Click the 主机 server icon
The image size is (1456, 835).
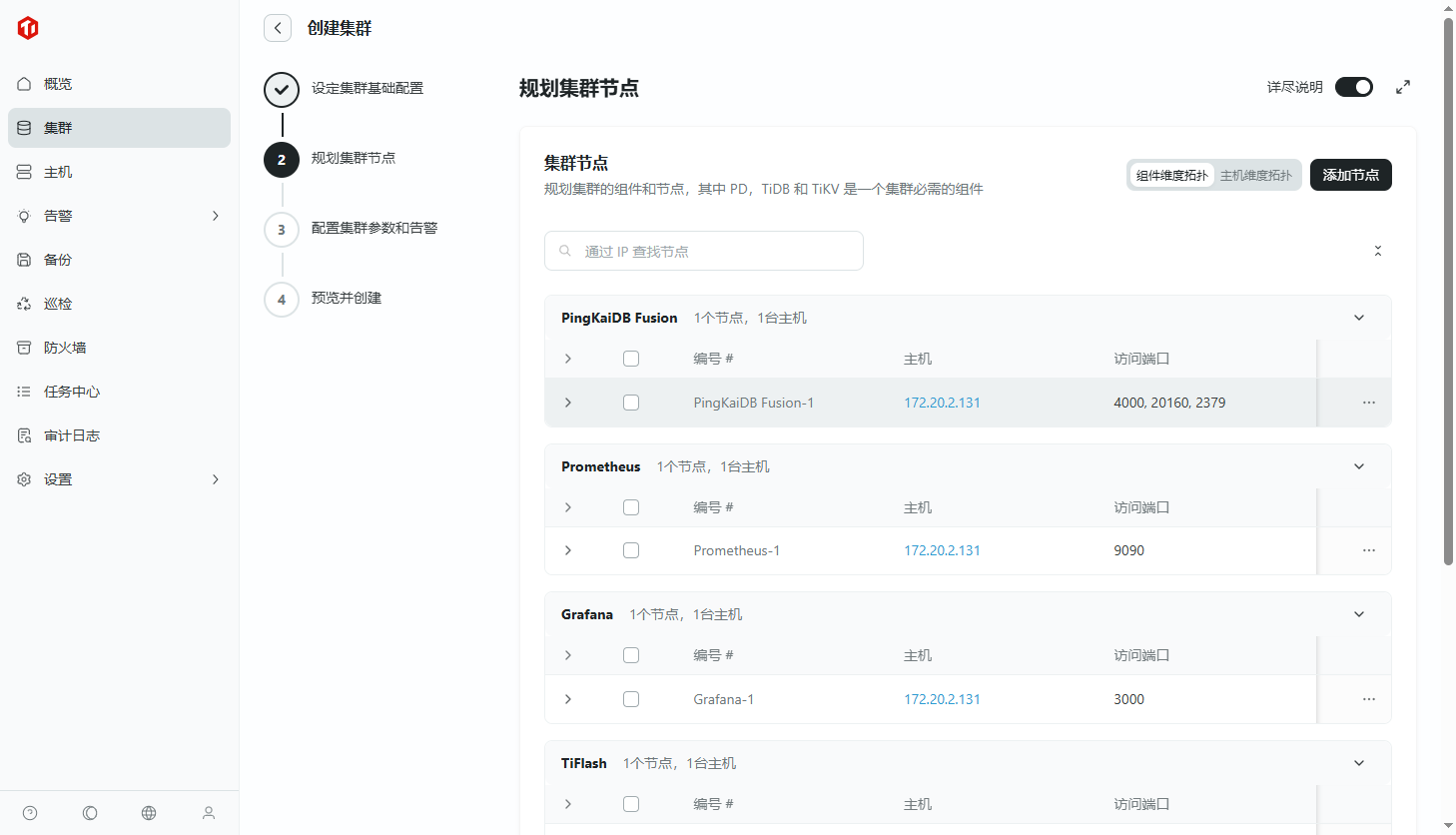point(24,172)
